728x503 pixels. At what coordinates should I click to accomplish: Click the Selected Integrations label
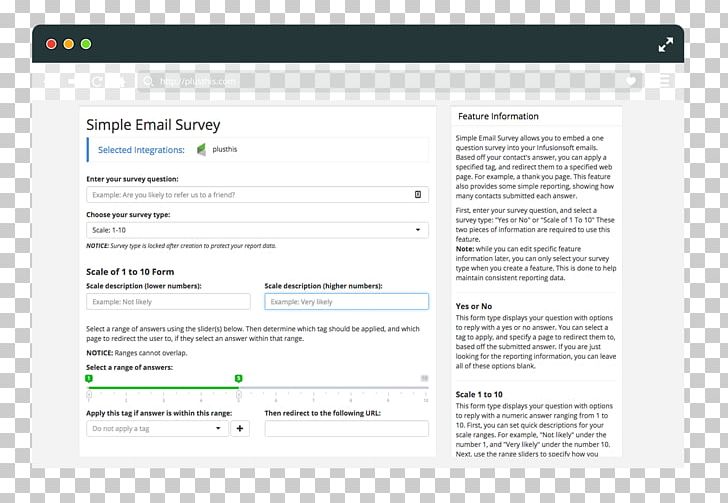pyautogui.click(x=141, y=150)
